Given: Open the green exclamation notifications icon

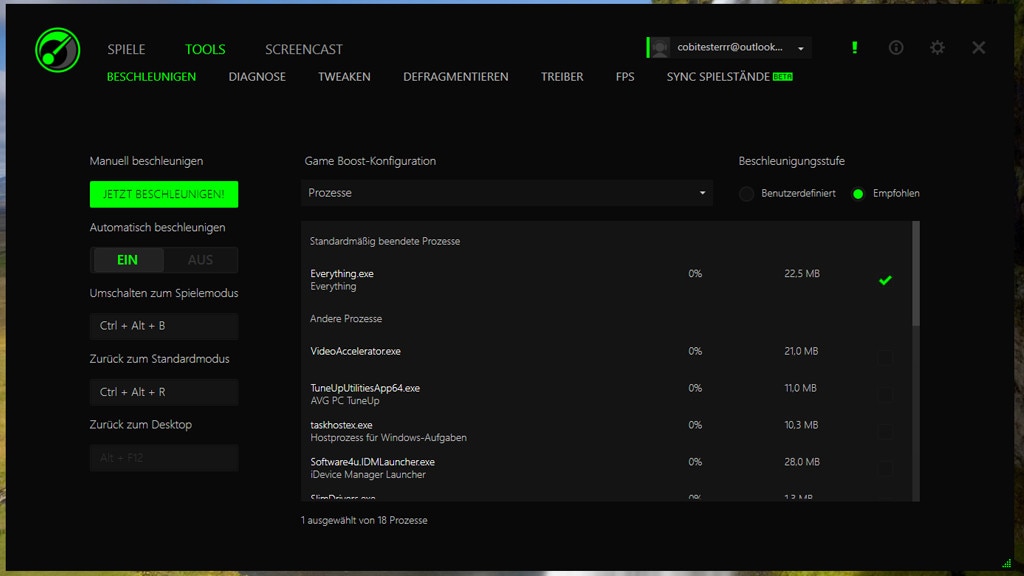Looking at the screenshot, I should [854, 47].
